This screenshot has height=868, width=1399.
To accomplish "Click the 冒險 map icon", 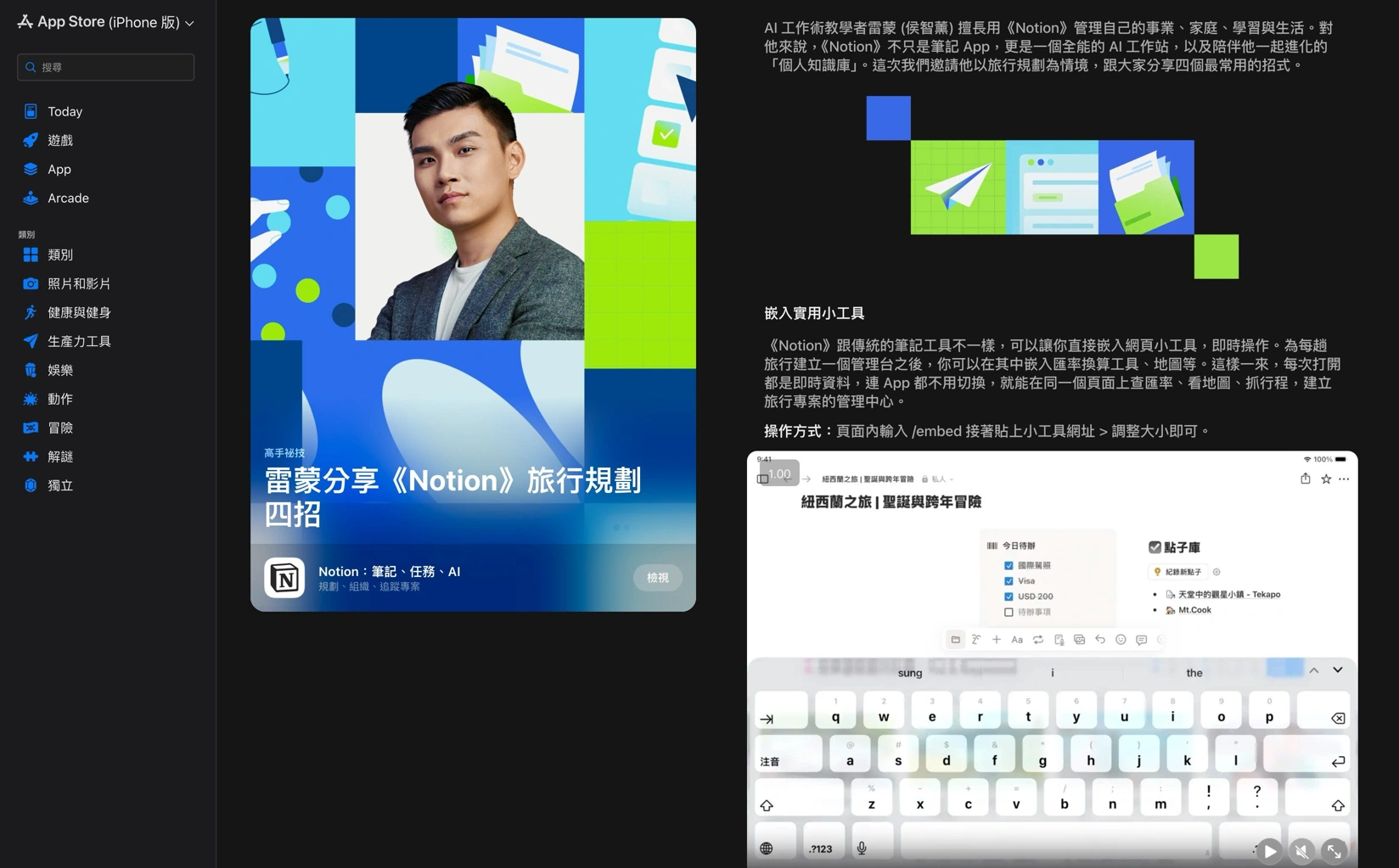I will 31,428.
